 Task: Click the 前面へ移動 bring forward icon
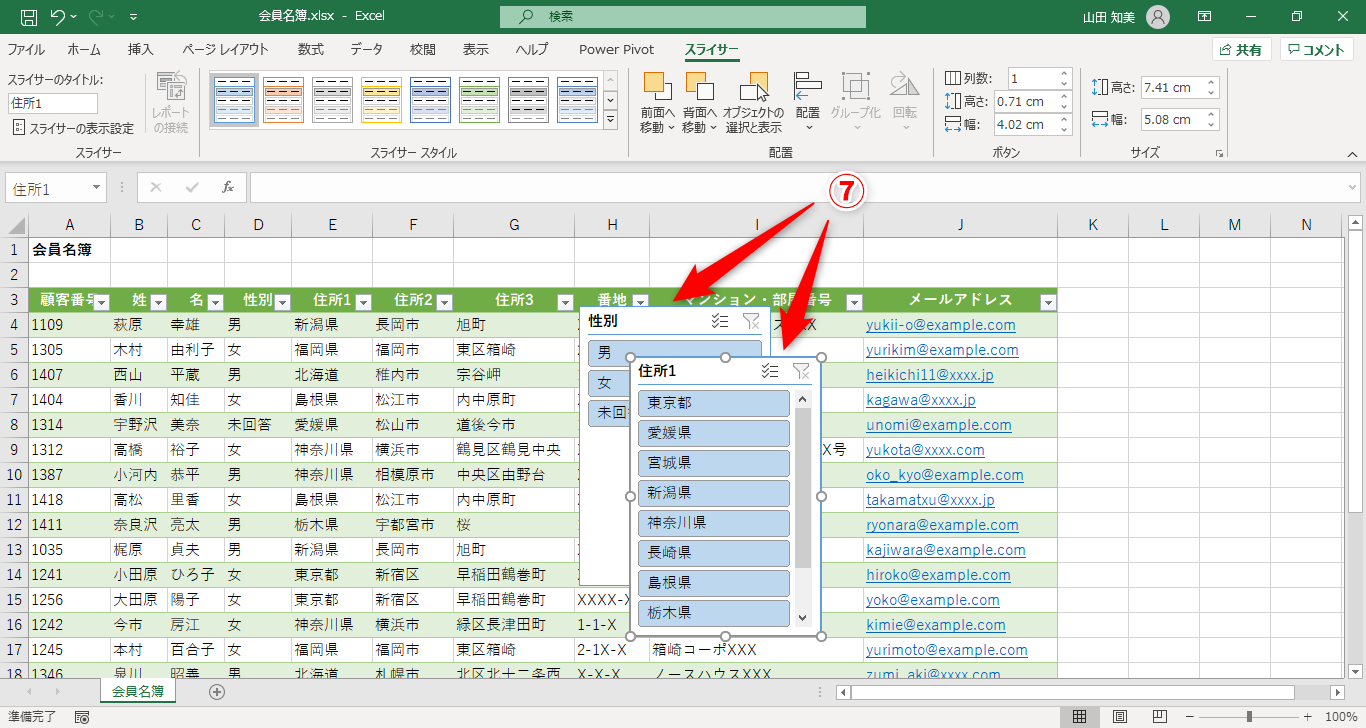point(657,88)
